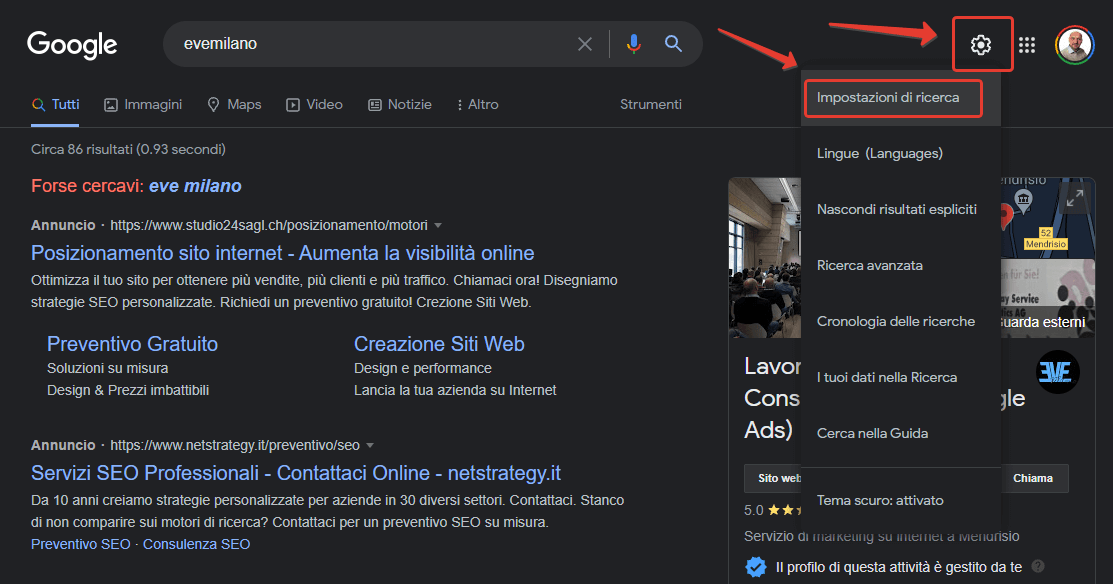This screenshot has height=584, width=1113.
Task: Click Circa 86 risultati text
Action: click(x=128, y=150)
